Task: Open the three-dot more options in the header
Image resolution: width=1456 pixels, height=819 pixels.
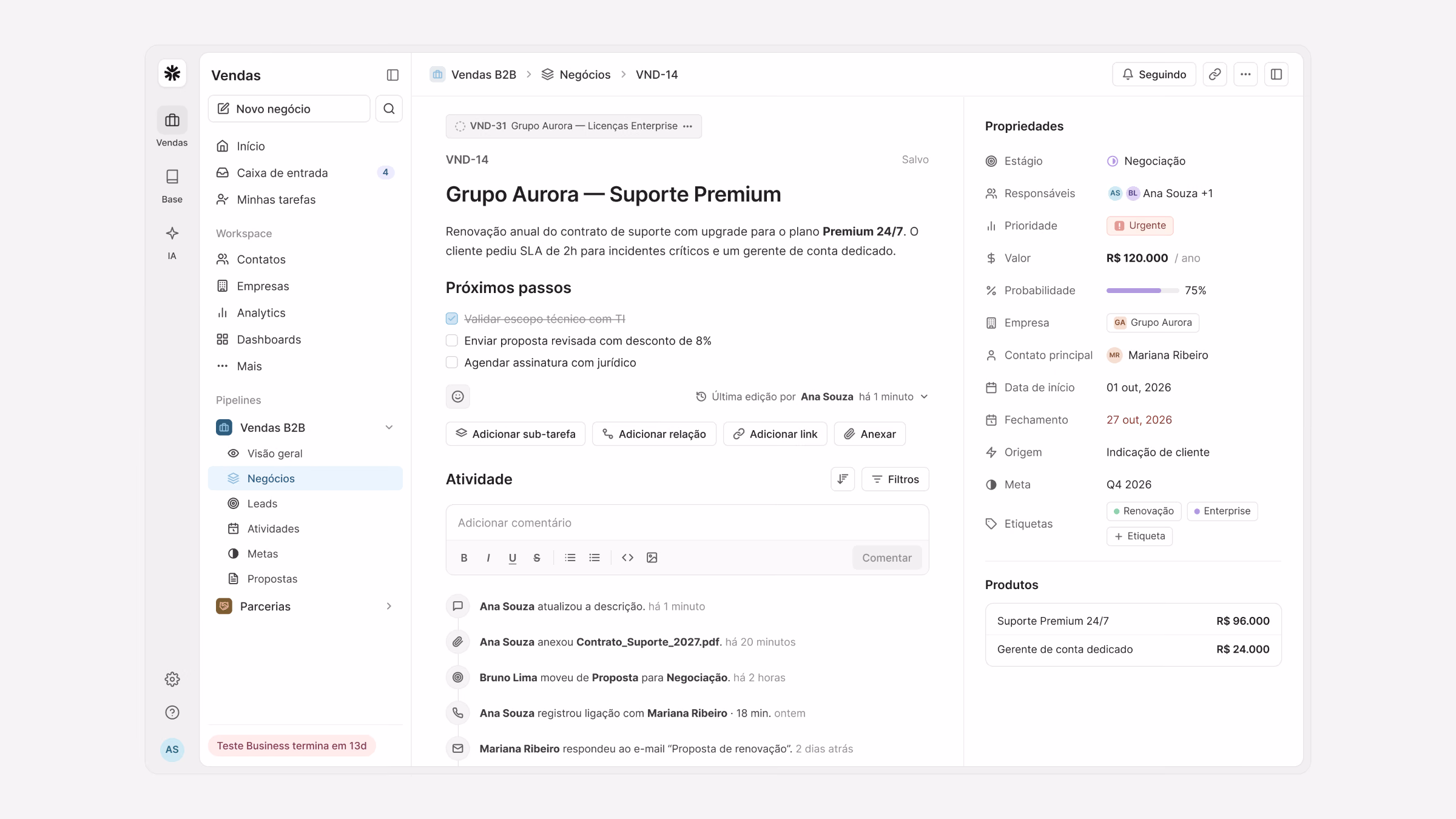Action: [x=1245, y=74]
